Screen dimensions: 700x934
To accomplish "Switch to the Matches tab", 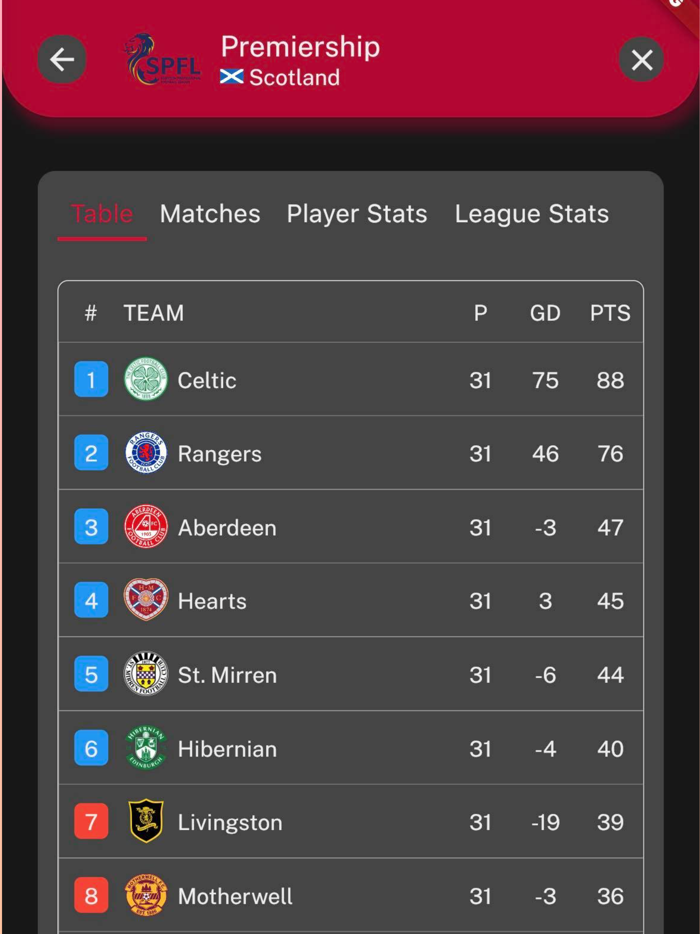I will point(210,213).
